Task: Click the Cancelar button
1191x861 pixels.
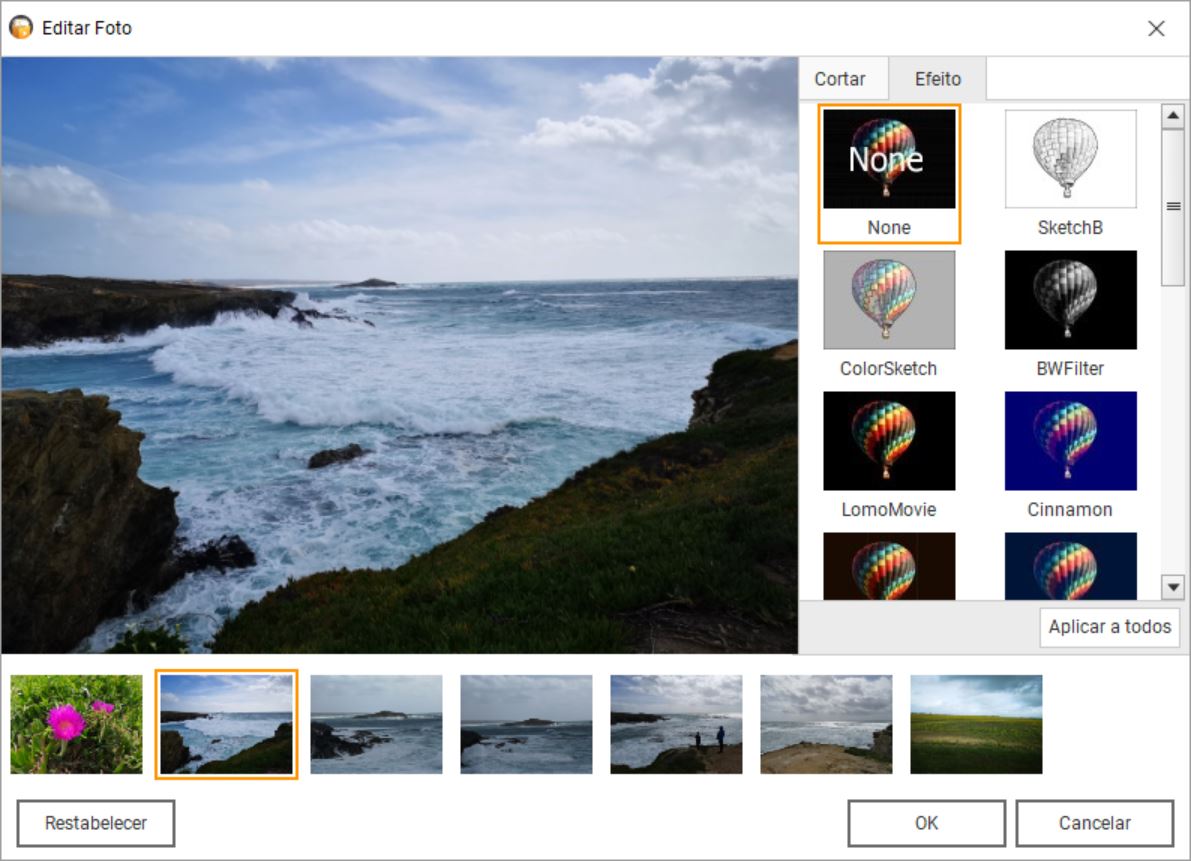Action: (x=1095, y=823)
